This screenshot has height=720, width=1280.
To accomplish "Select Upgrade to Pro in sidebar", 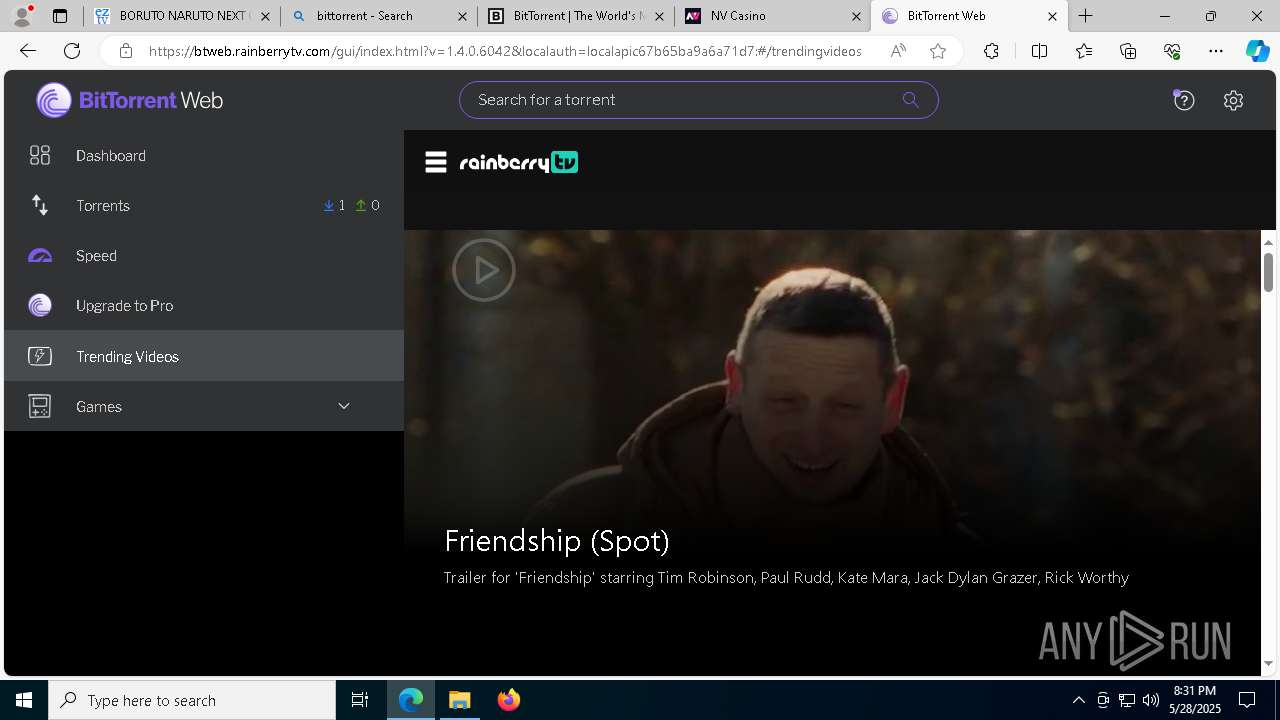I will click(x=204, y=305).
